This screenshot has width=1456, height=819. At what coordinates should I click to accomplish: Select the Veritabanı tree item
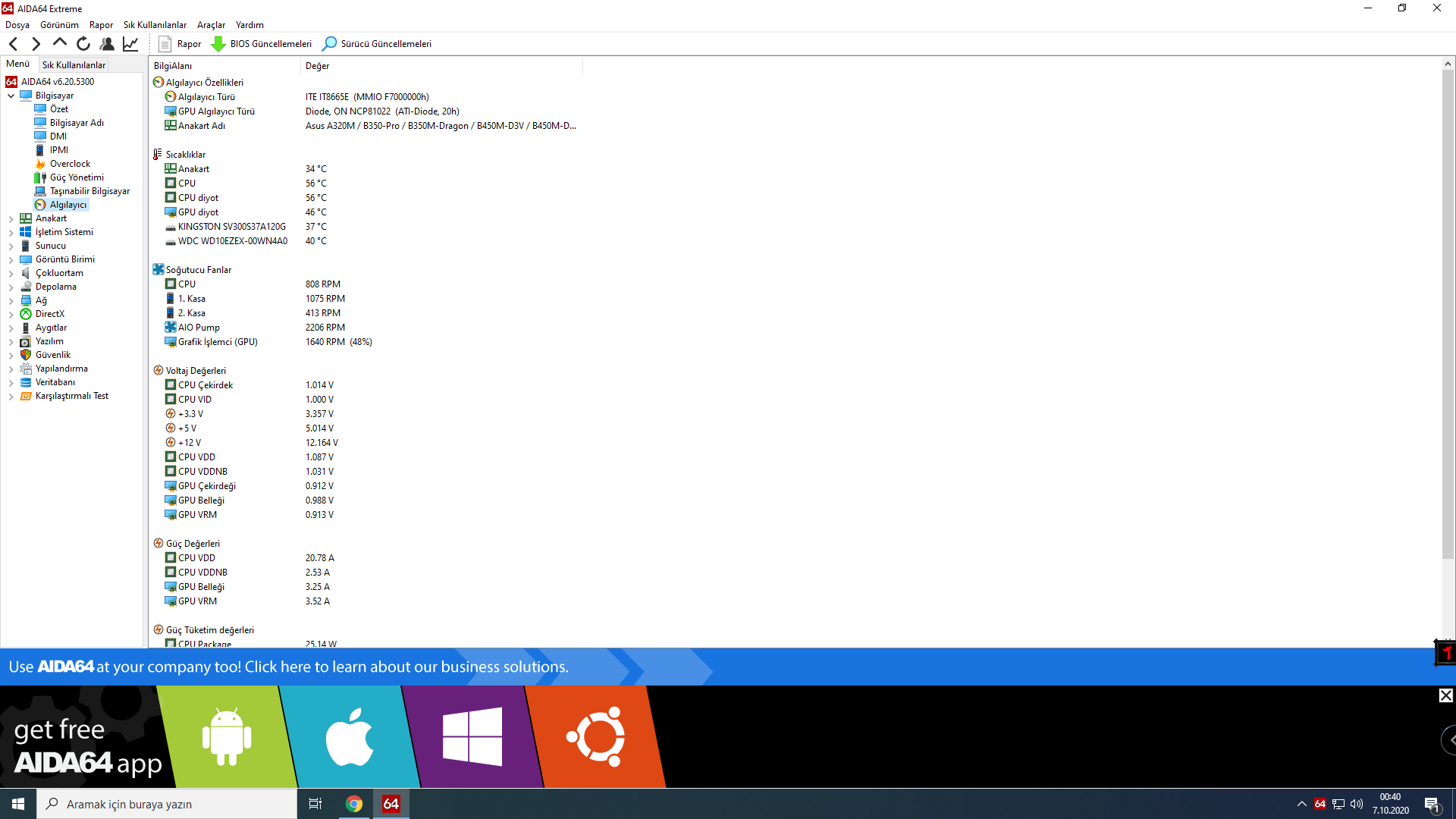pyautogui.click(x=55, y=382)
